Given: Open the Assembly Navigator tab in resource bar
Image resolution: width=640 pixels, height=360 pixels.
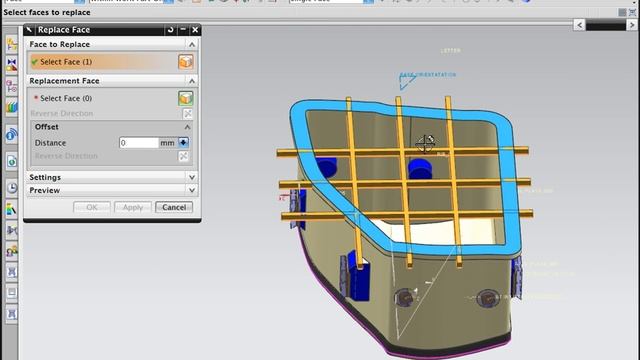Looking at the screenshot, I should (x=11, y=44).
